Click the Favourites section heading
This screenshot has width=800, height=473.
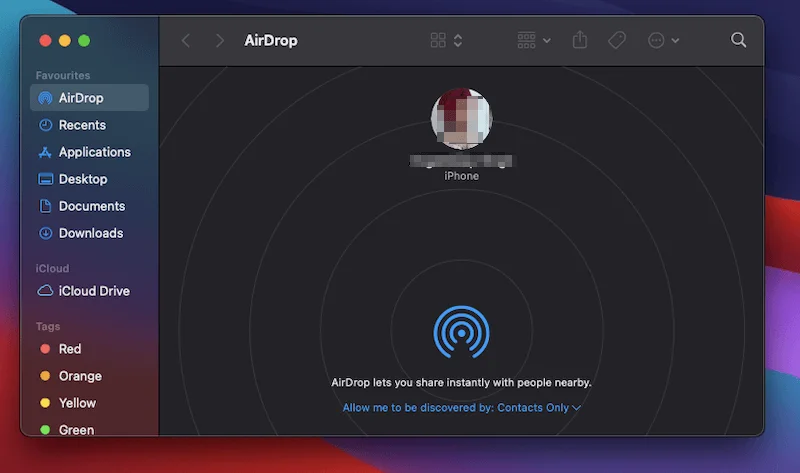pos(63,76)
